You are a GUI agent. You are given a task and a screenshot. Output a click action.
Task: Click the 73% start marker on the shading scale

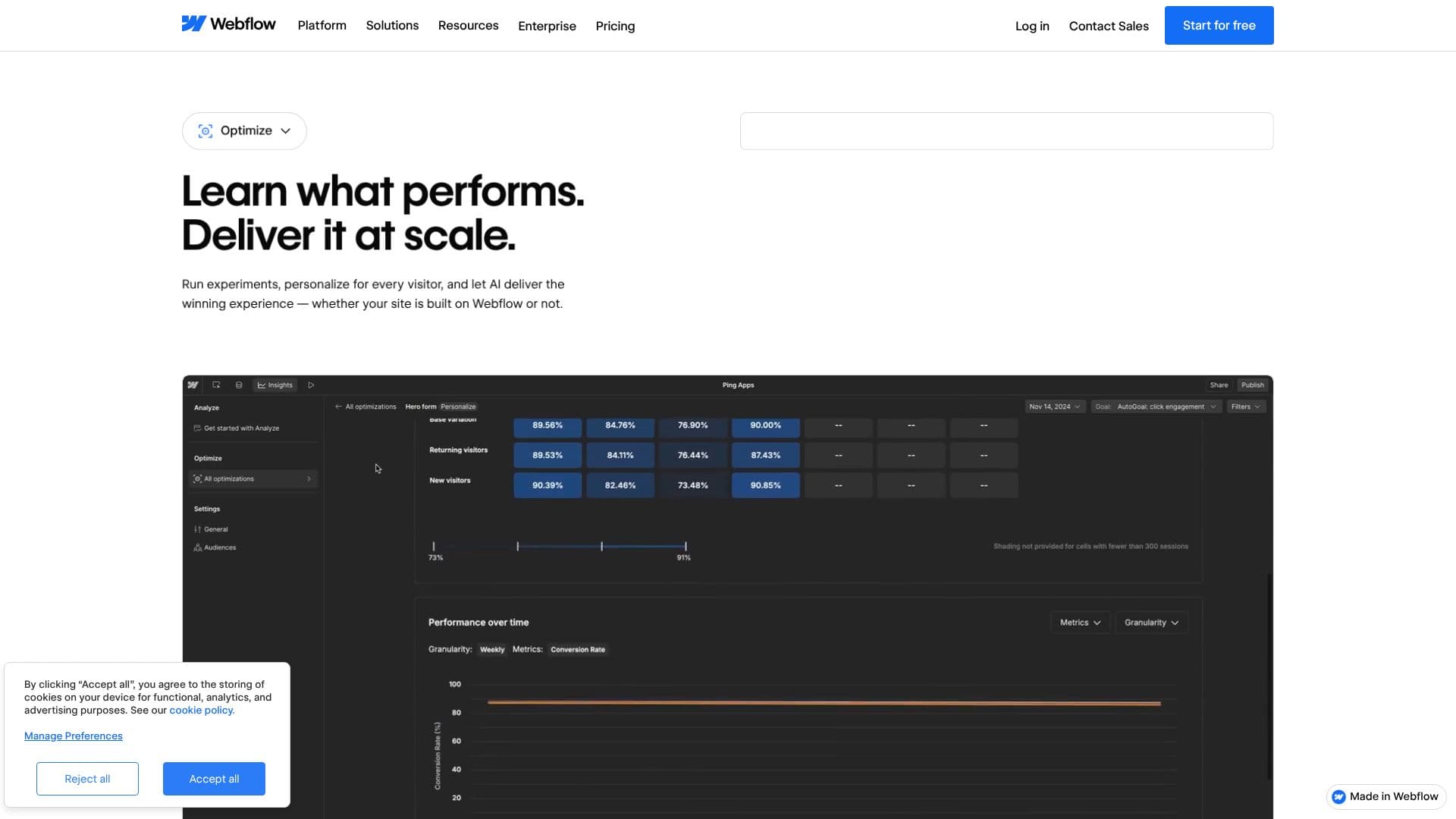click(434, 546)
